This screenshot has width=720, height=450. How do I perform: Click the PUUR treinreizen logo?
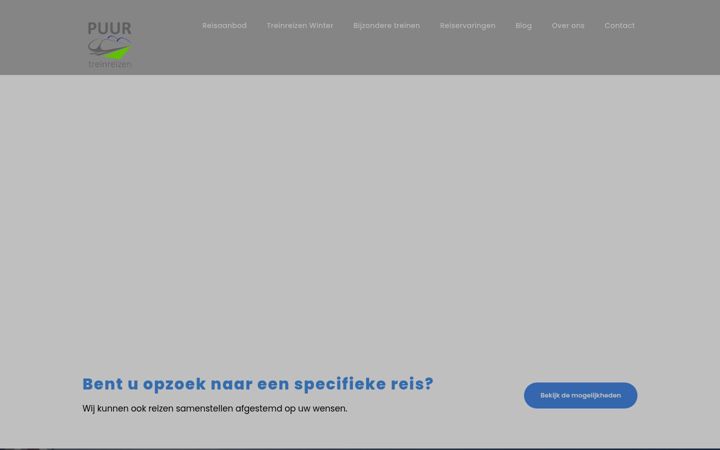(110, 45)
